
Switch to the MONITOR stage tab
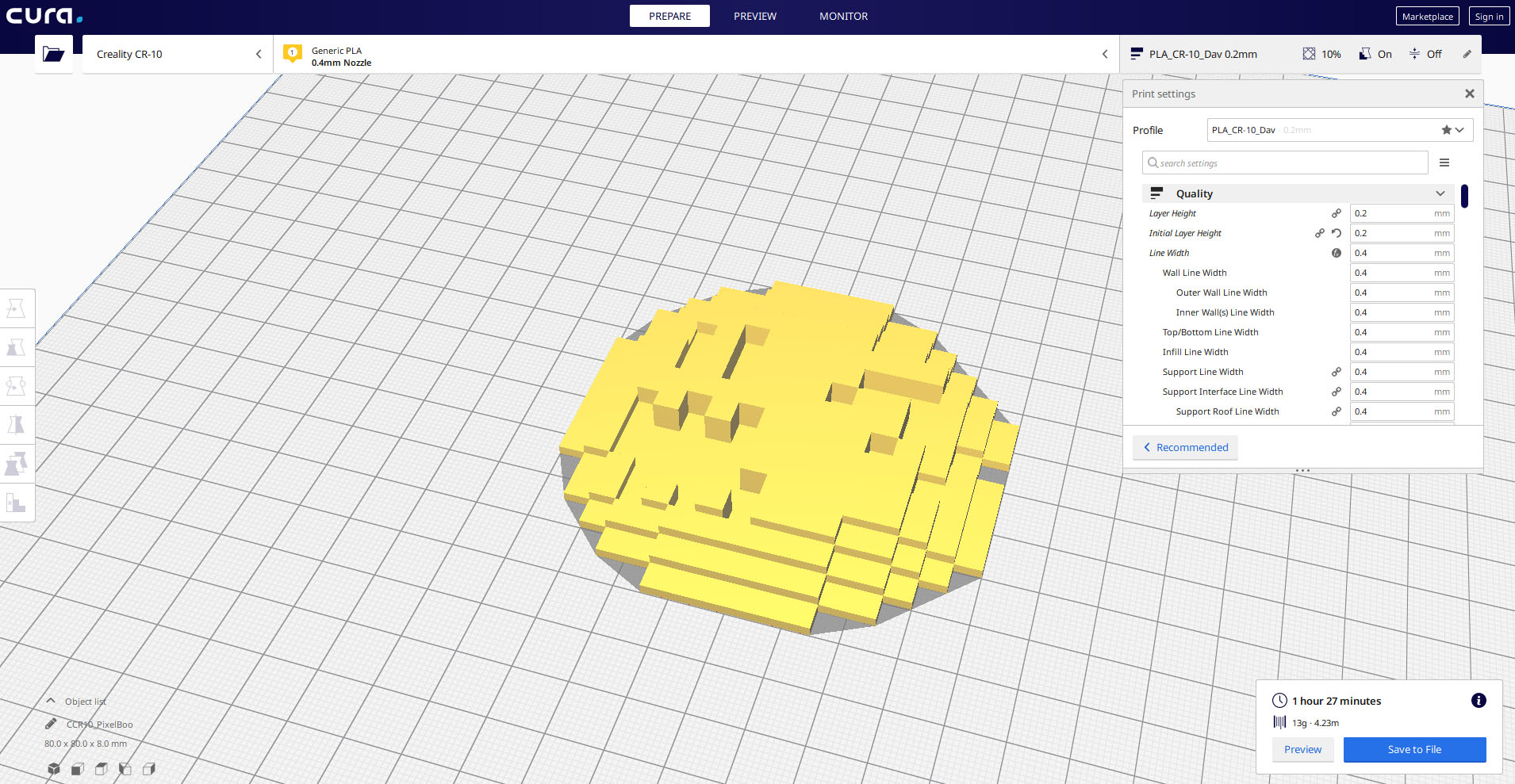pos(843,16)
